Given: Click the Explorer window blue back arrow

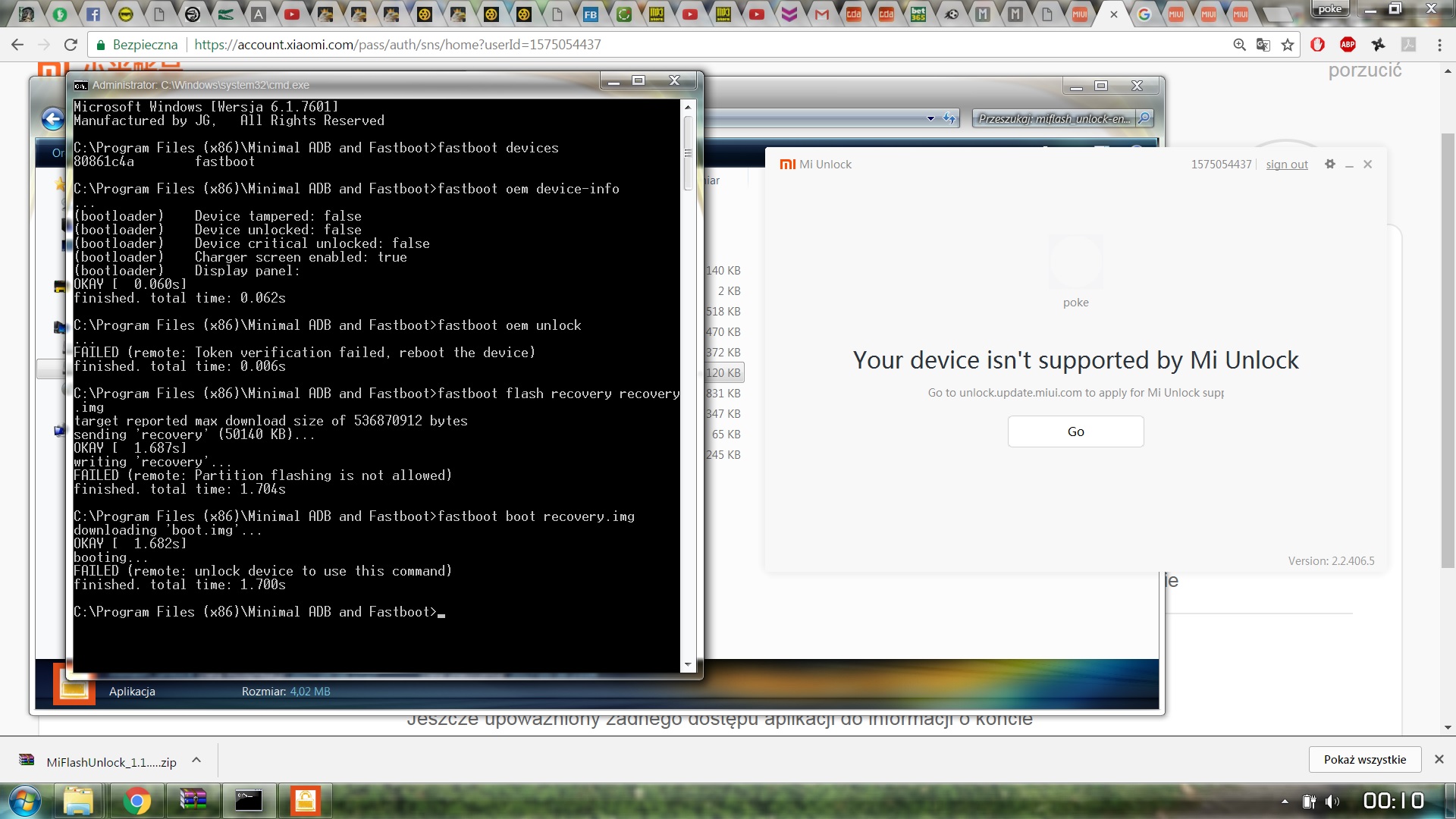Looking at the screenshot, I should (52, 119).
